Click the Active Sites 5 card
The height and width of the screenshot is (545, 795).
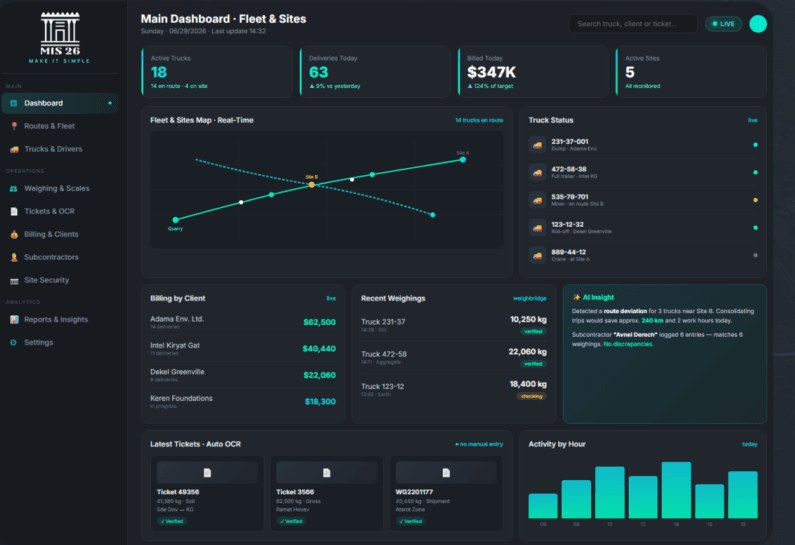coord(691,71)
